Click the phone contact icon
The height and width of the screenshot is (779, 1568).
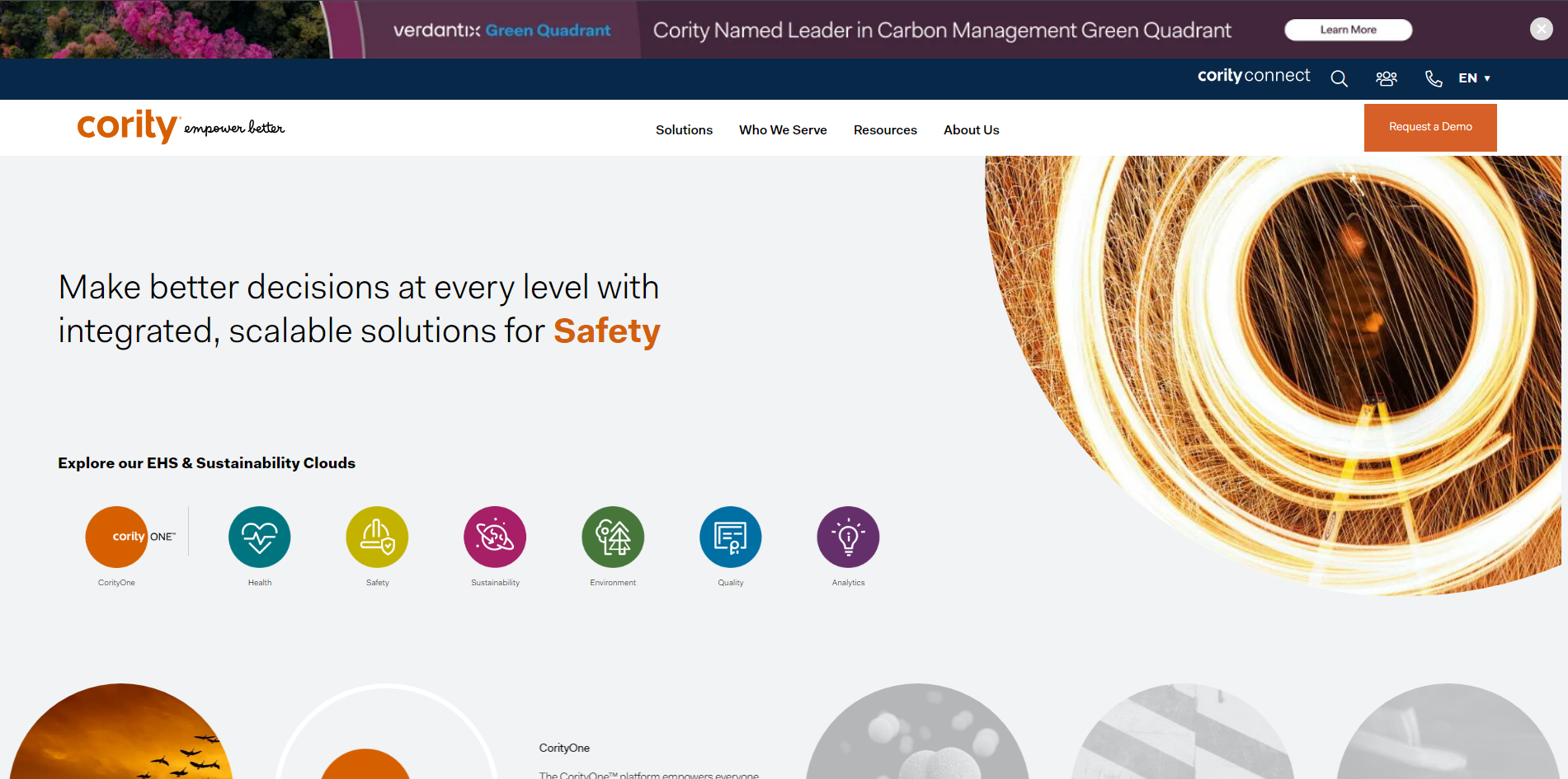(1434, 78)
